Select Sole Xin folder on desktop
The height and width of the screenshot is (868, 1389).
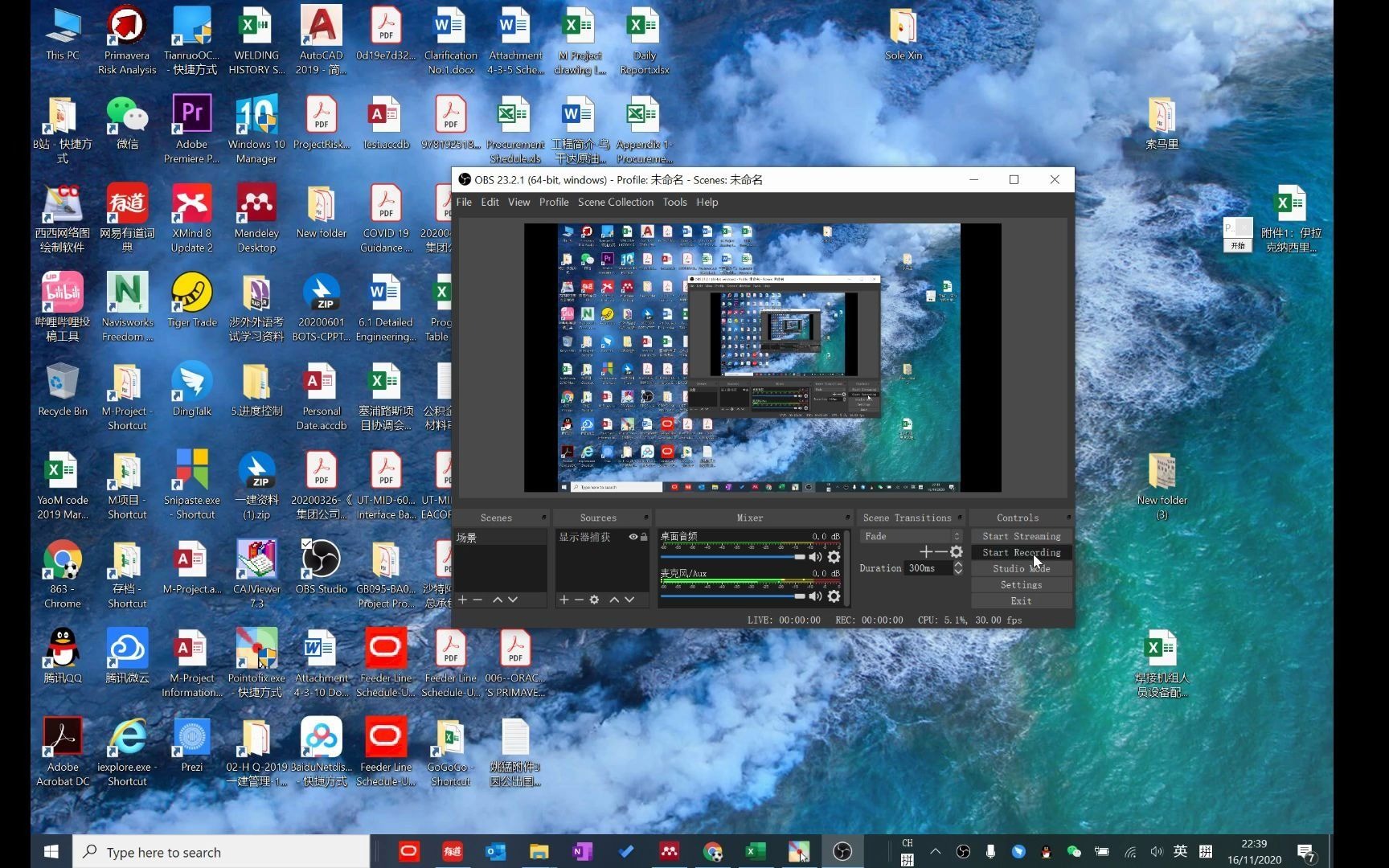tap(903, 35)
